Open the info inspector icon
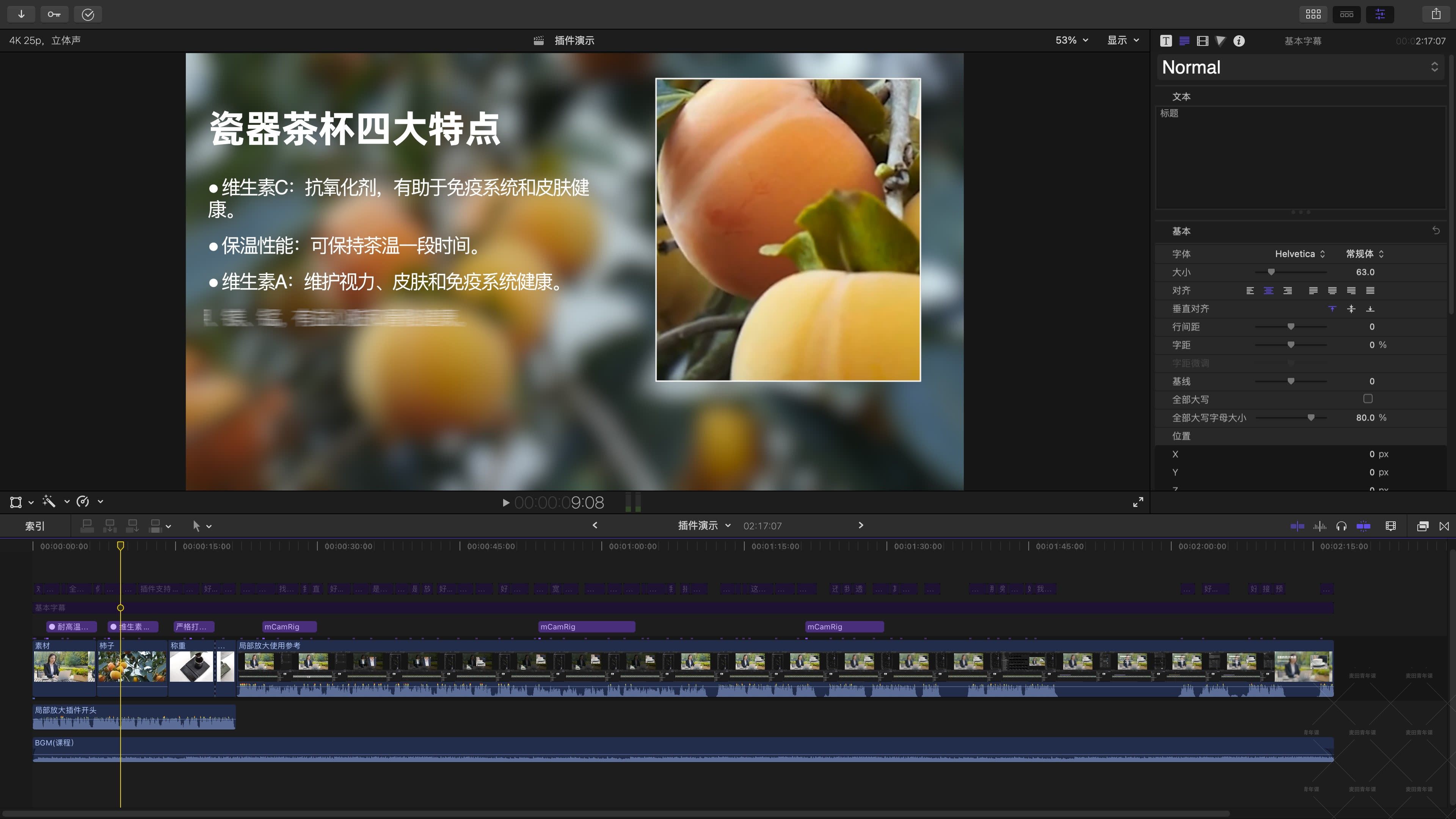1456x819 pixels. (1238, 41)
